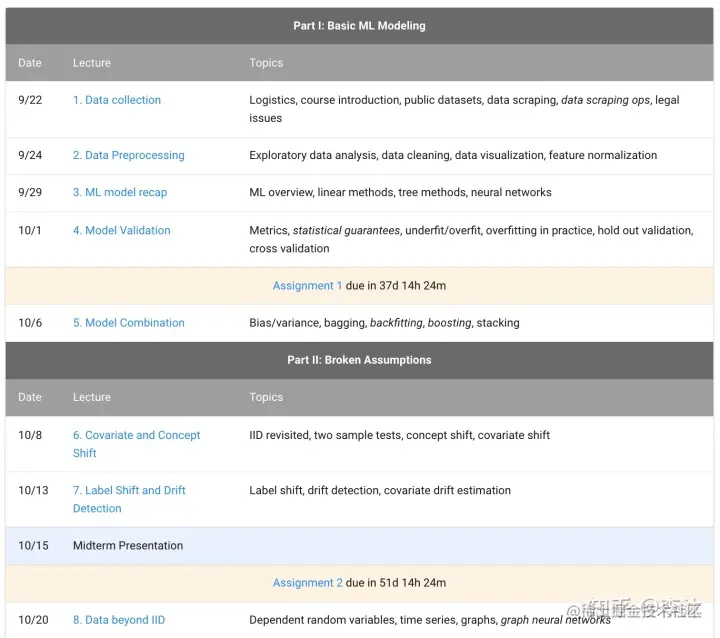The width and height of the screenshot is (720, 638).
Task: Click topics text 'Label shift, drift detection'
Action: pos(380,490)
